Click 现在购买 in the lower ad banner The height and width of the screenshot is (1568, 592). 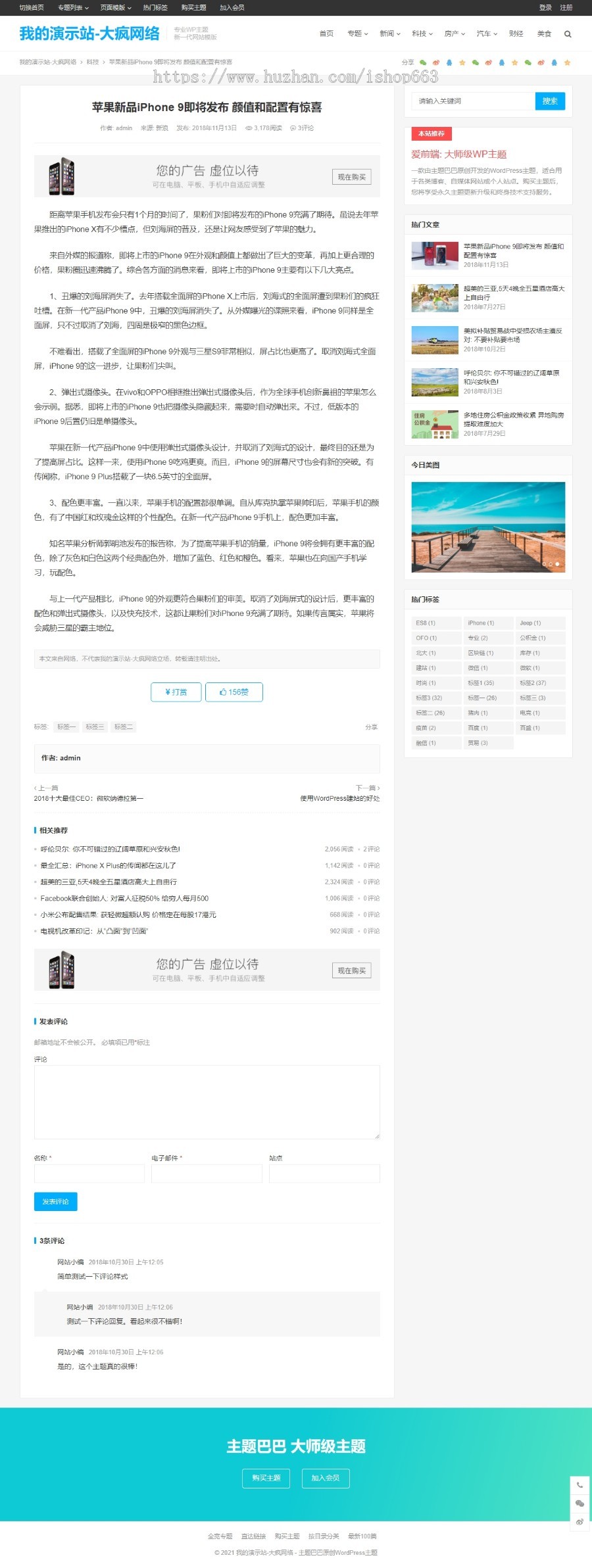pyautogui.click(x=351, y=970)
